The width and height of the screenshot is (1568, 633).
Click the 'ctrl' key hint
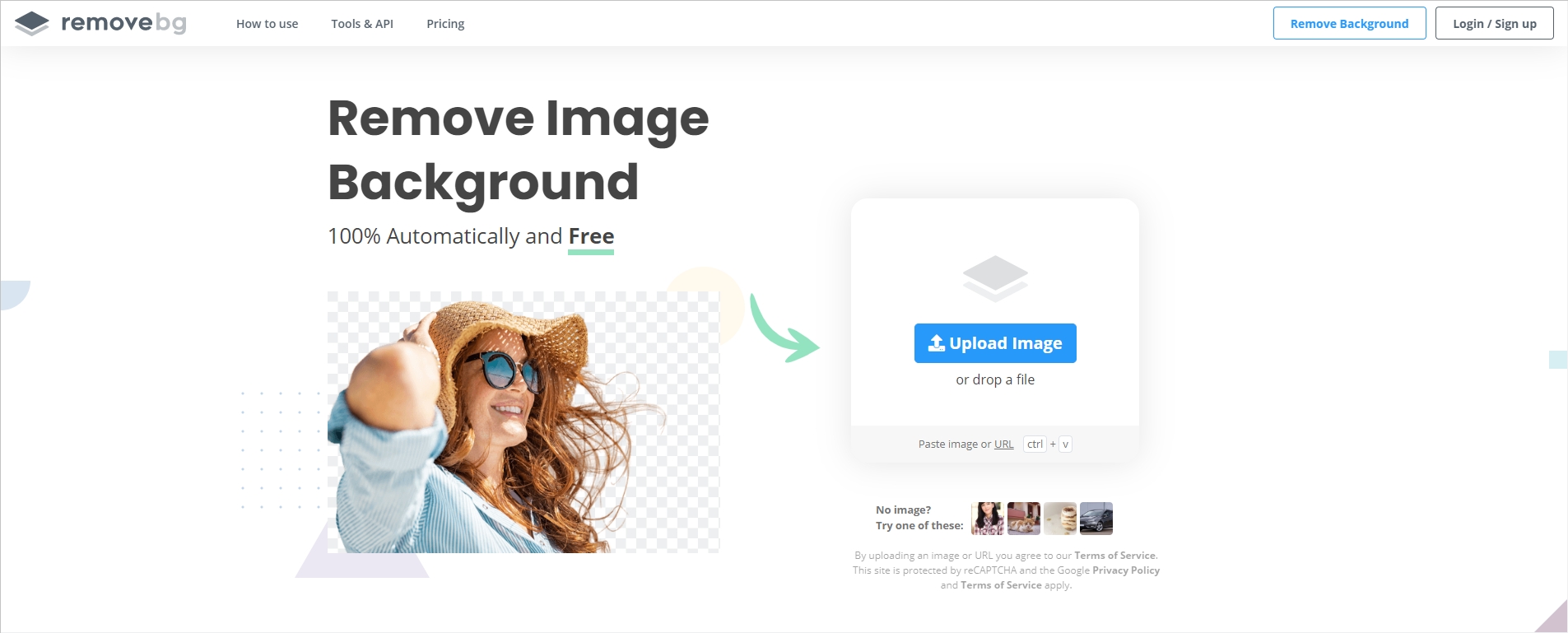coord(1035,444)
